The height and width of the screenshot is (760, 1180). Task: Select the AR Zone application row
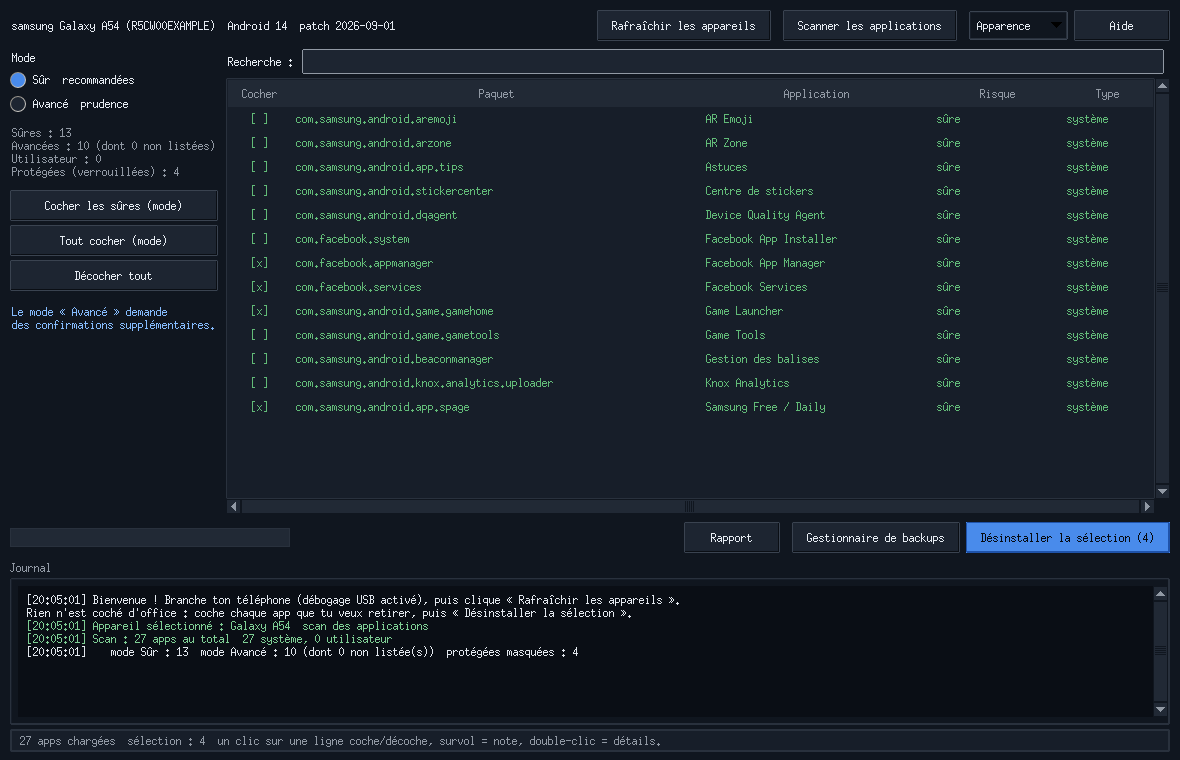pos(690,143)
